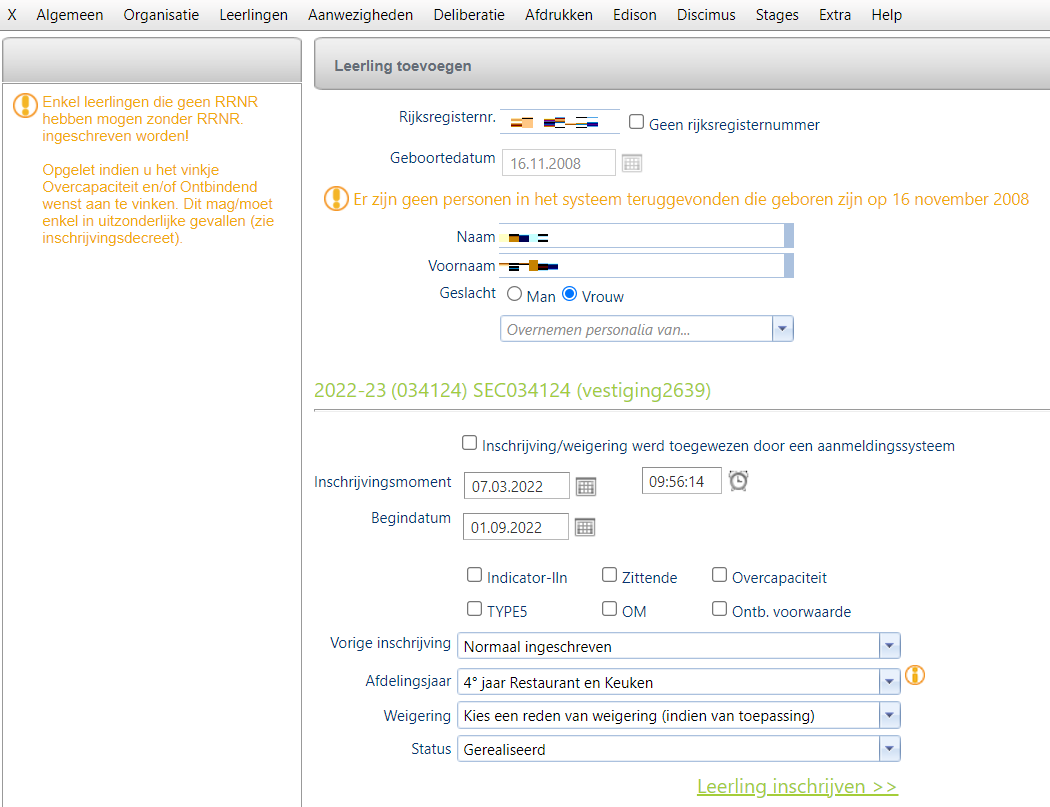Click the Inschrijvingsmoment date field 07.03.2022
Screen dimensions: 1050x807
tap(516, 486)
